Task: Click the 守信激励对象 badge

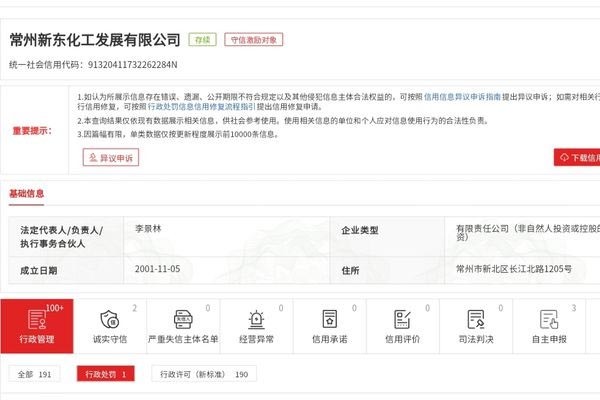Action: 254,40
